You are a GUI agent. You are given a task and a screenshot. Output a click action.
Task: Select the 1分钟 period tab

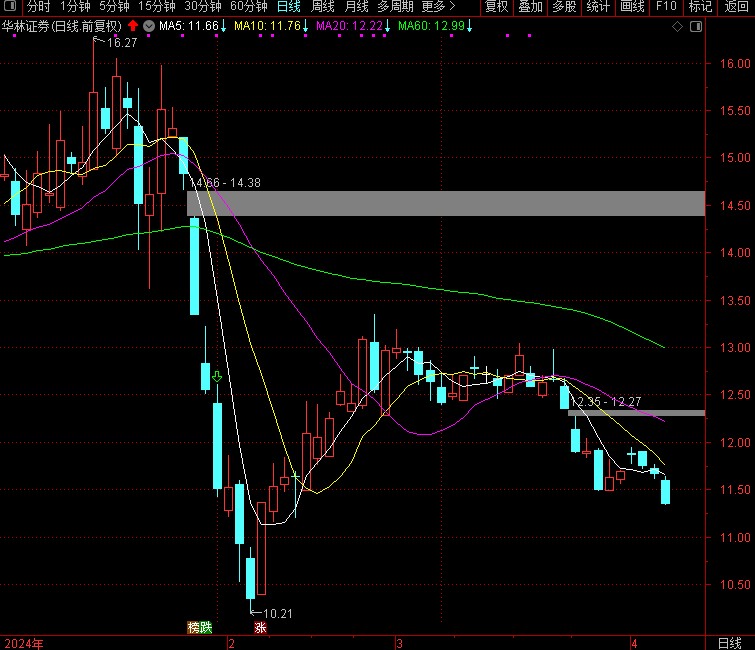[75, 6]
